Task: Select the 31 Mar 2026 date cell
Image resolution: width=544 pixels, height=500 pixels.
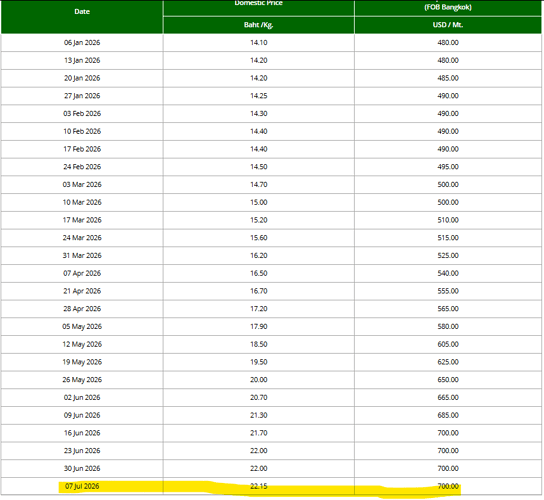Action: pyautogui.click(x=82, y=255)
